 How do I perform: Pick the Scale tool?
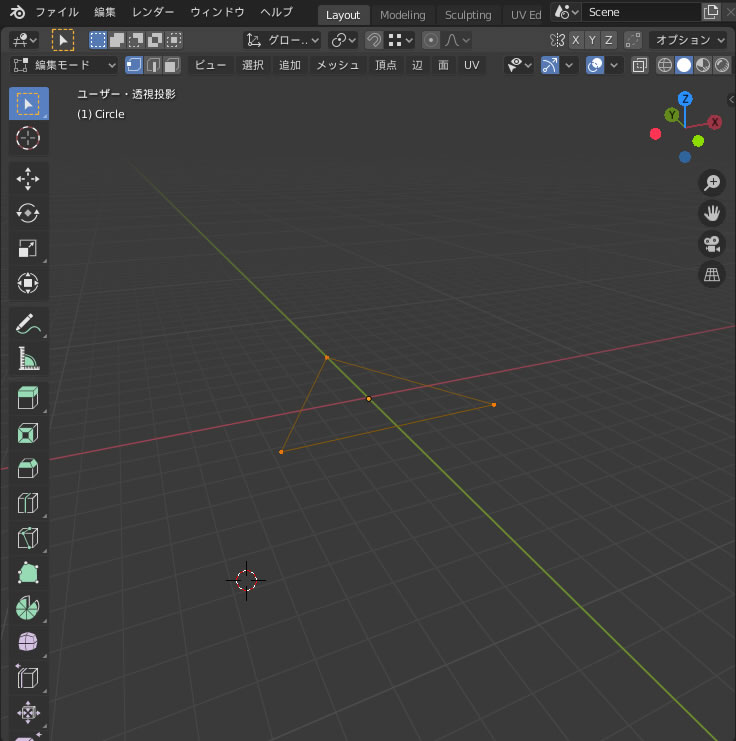(x=28, y=249)
